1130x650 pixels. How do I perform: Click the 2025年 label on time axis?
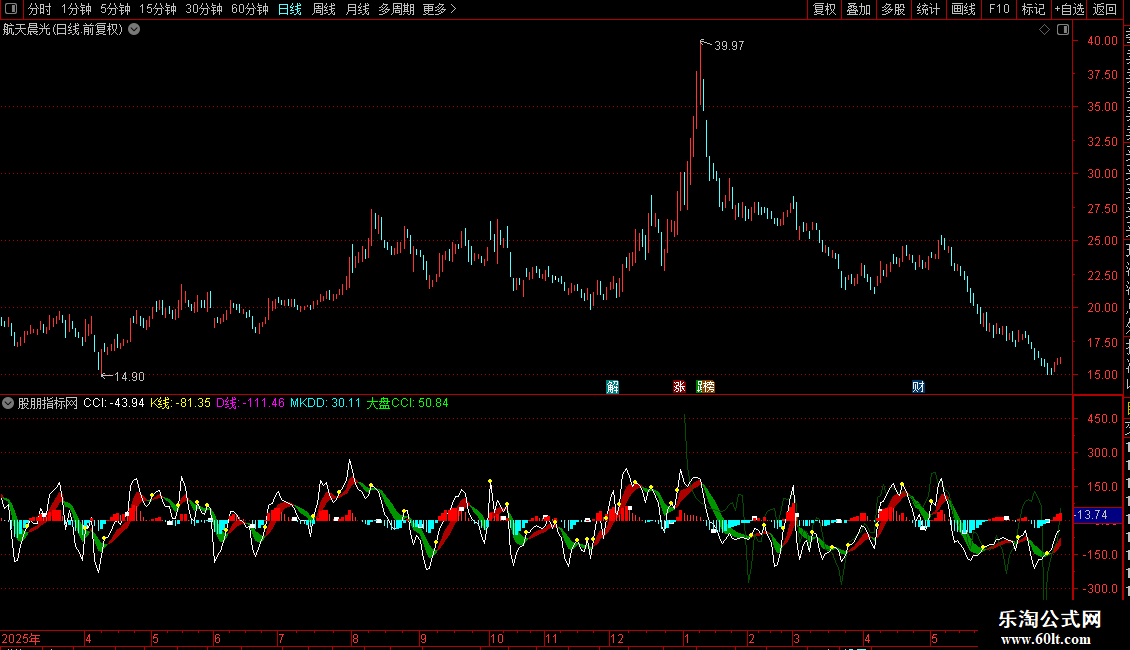click(x=21, y=638)
